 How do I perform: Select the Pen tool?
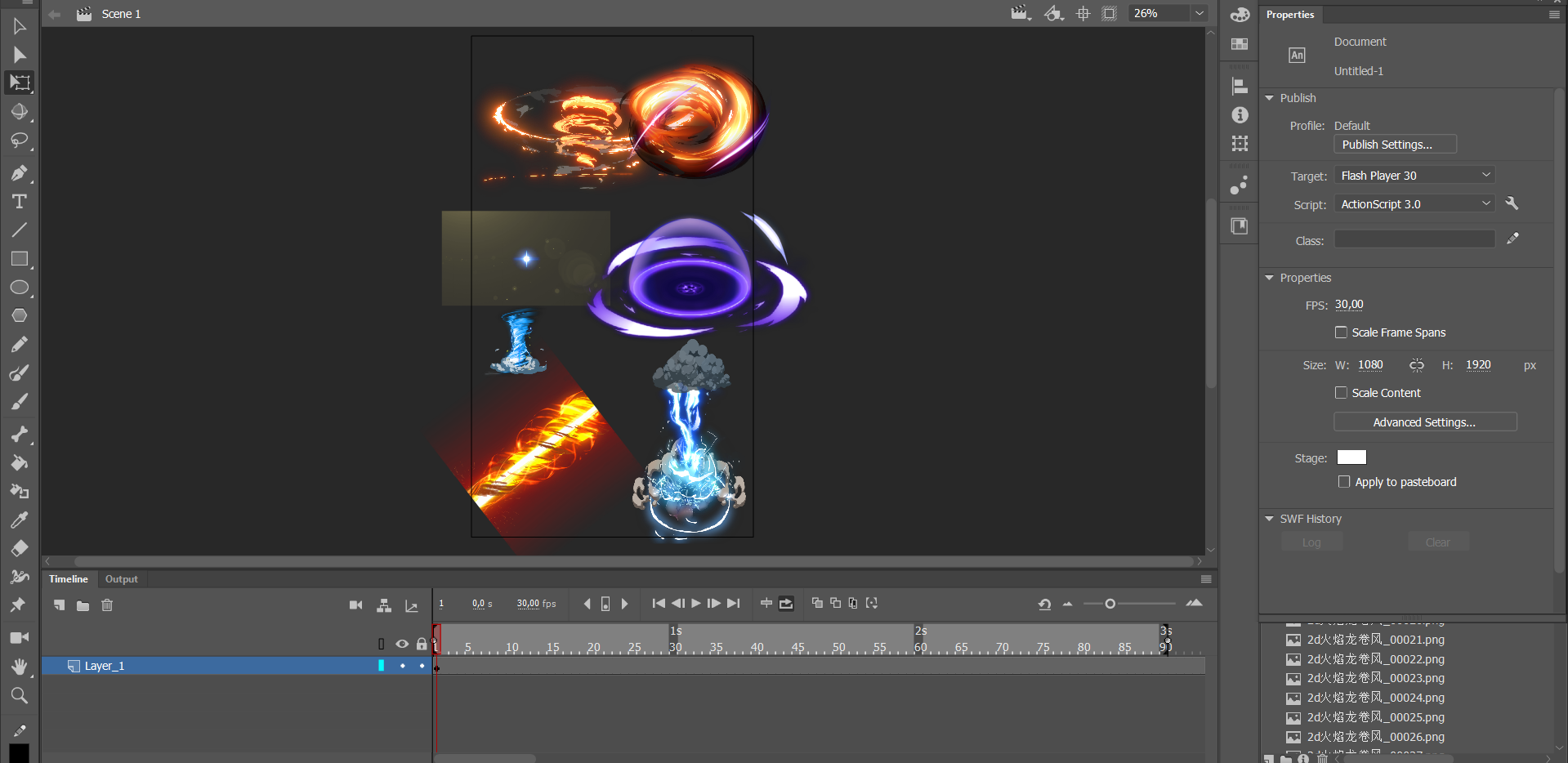pyautogui.click(x=20, y=173)
